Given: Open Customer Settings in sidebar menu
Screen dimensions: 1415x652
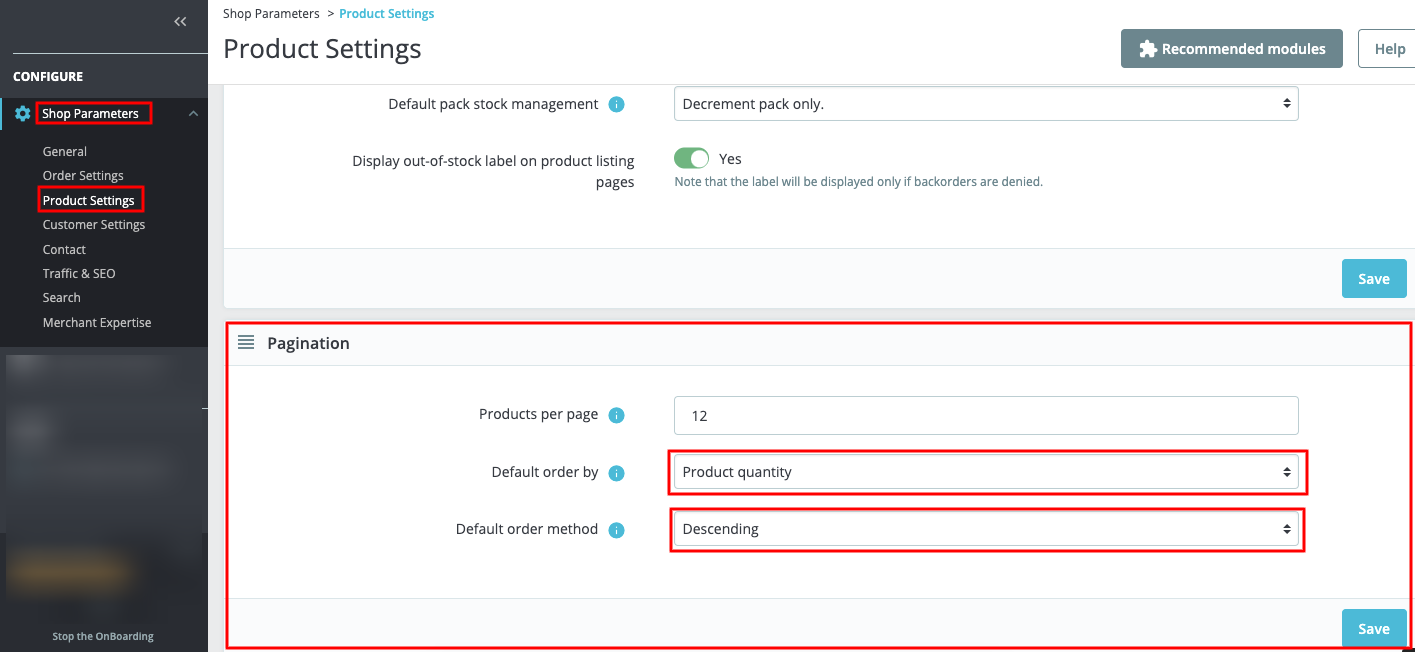Looking at the screenshot, I should click(94, 225).
